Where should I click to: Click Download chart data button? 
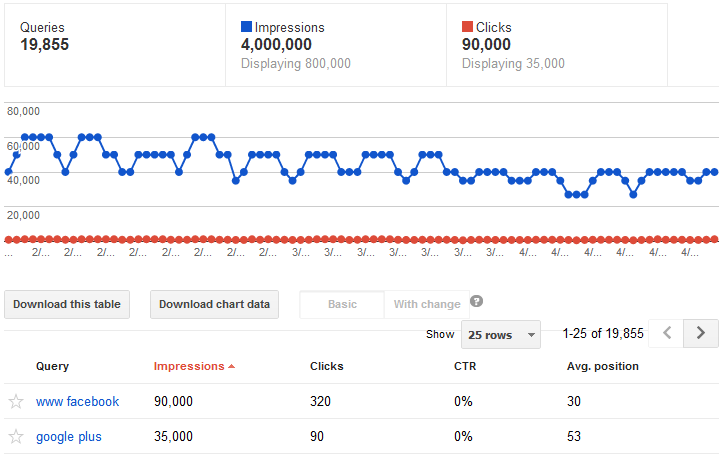tap(214, 304)
